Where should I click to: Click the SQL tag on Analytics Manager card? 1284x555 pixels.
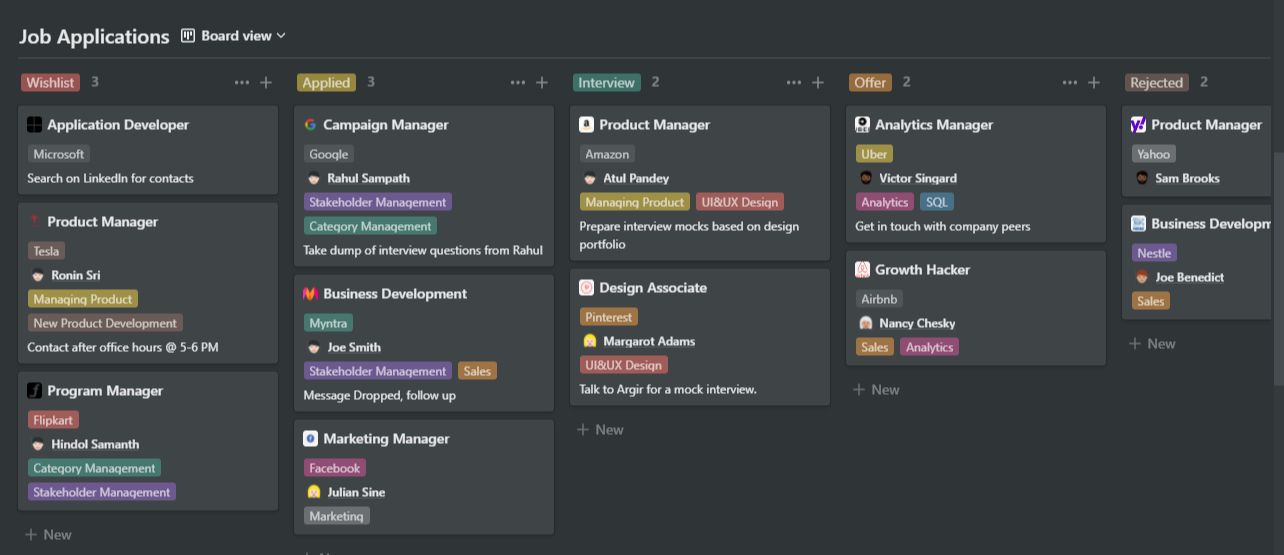936,202
